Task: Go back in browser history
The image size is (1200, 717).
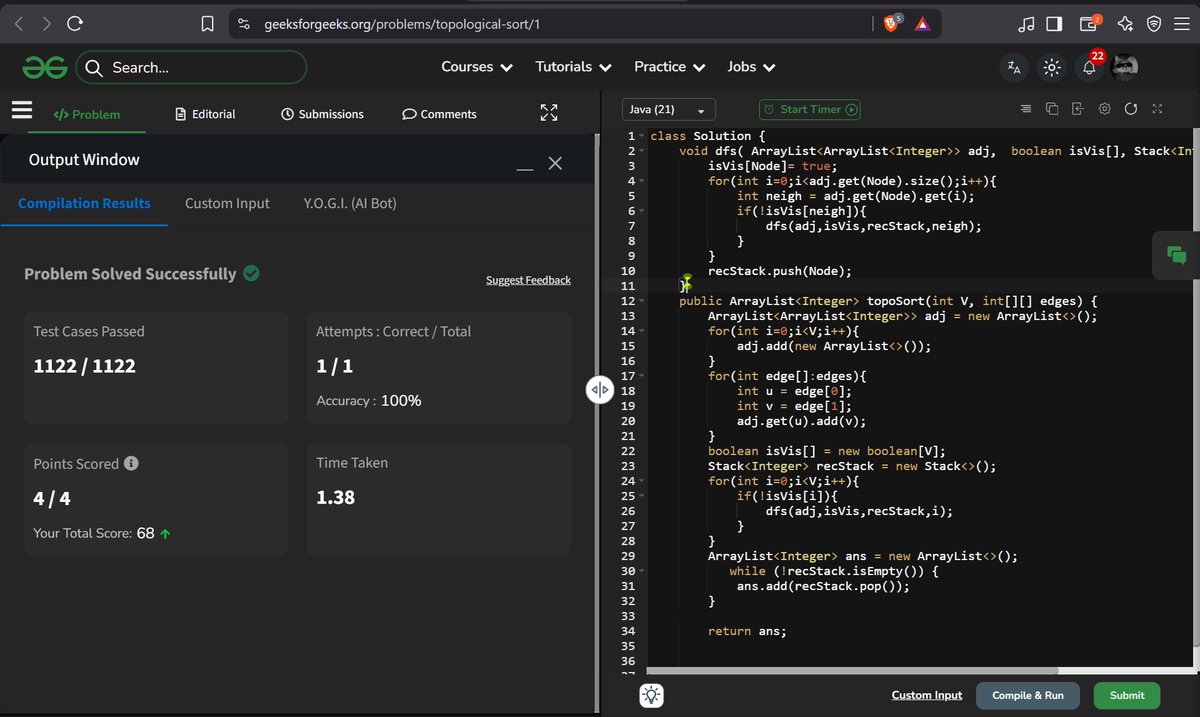Action: tap(19, 23)
